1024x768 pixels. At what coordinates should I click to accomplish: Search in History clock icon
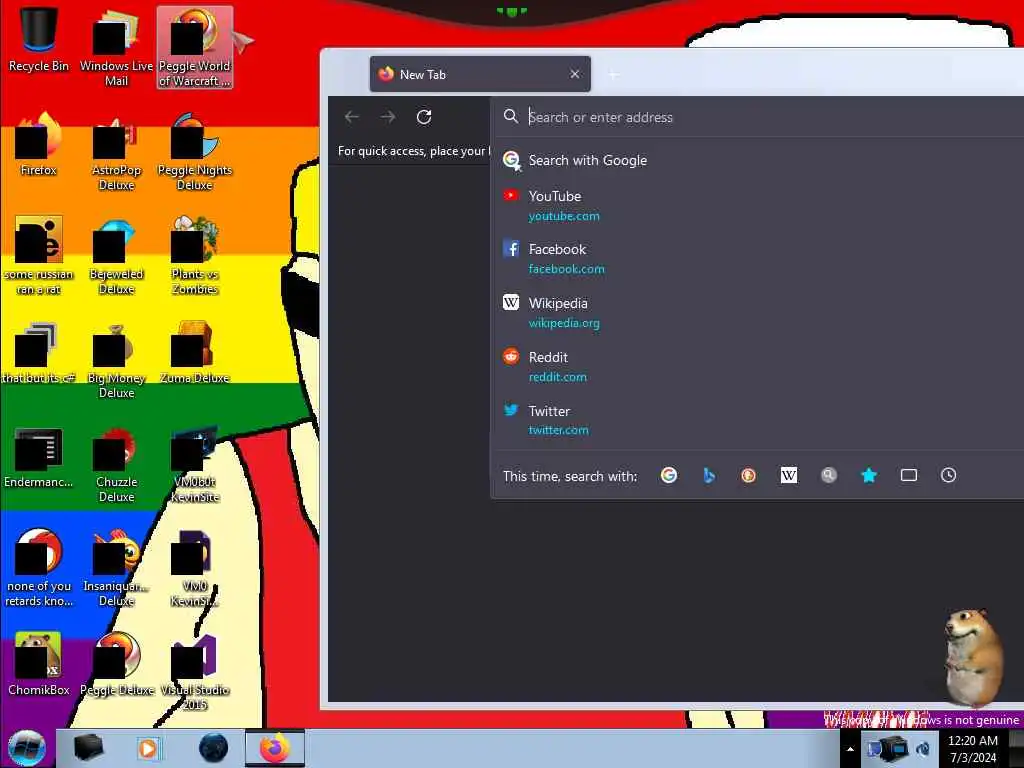coord(949,475)
